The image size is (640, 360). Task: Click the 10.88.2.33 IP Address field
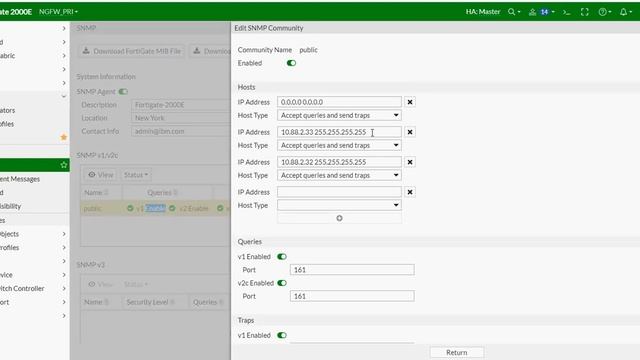click(339, 132)
